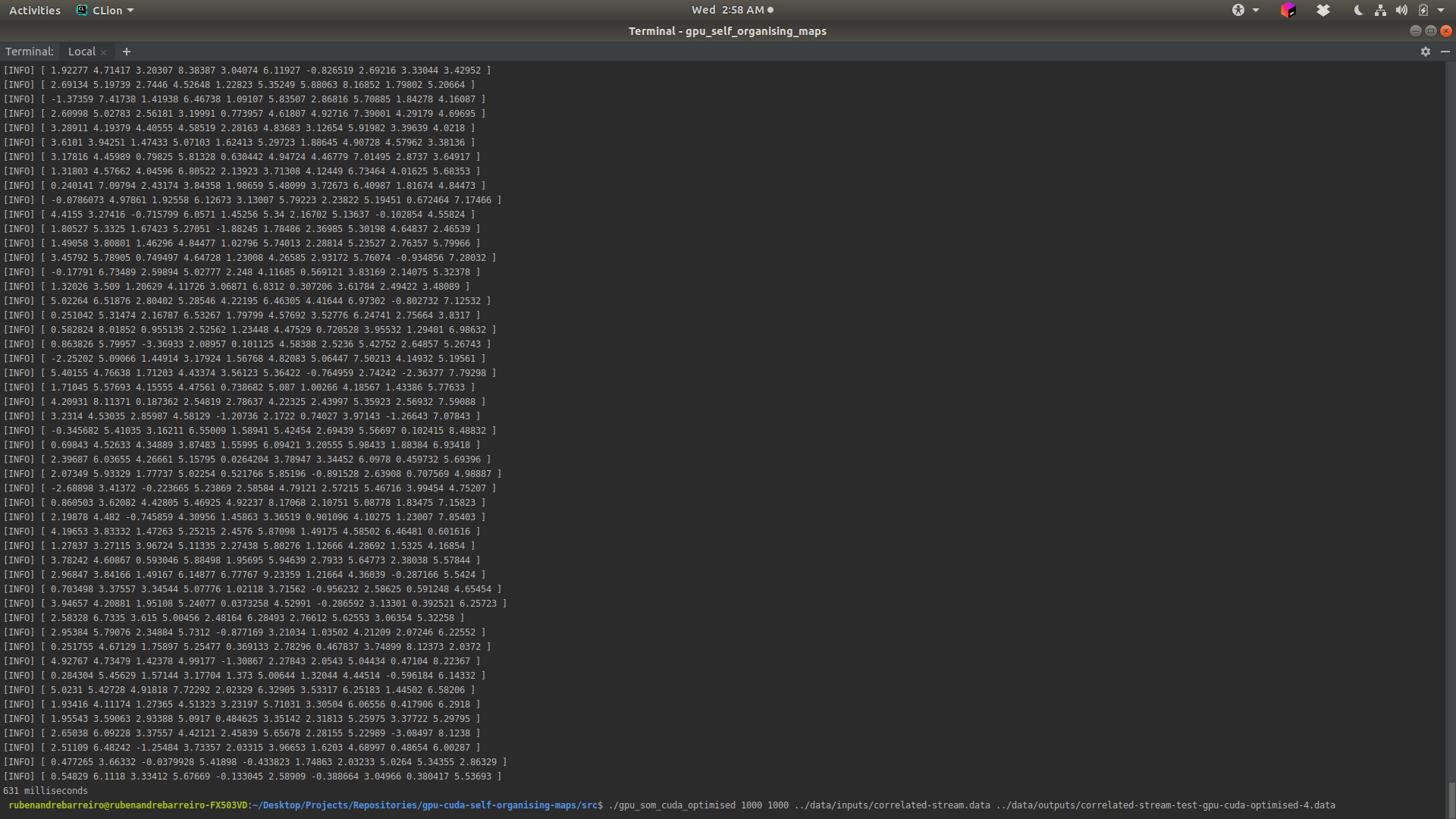Viewport: 1456px width, 819px height.
Task: Maximize the Terminal window
Action: tap(1430, 31)
